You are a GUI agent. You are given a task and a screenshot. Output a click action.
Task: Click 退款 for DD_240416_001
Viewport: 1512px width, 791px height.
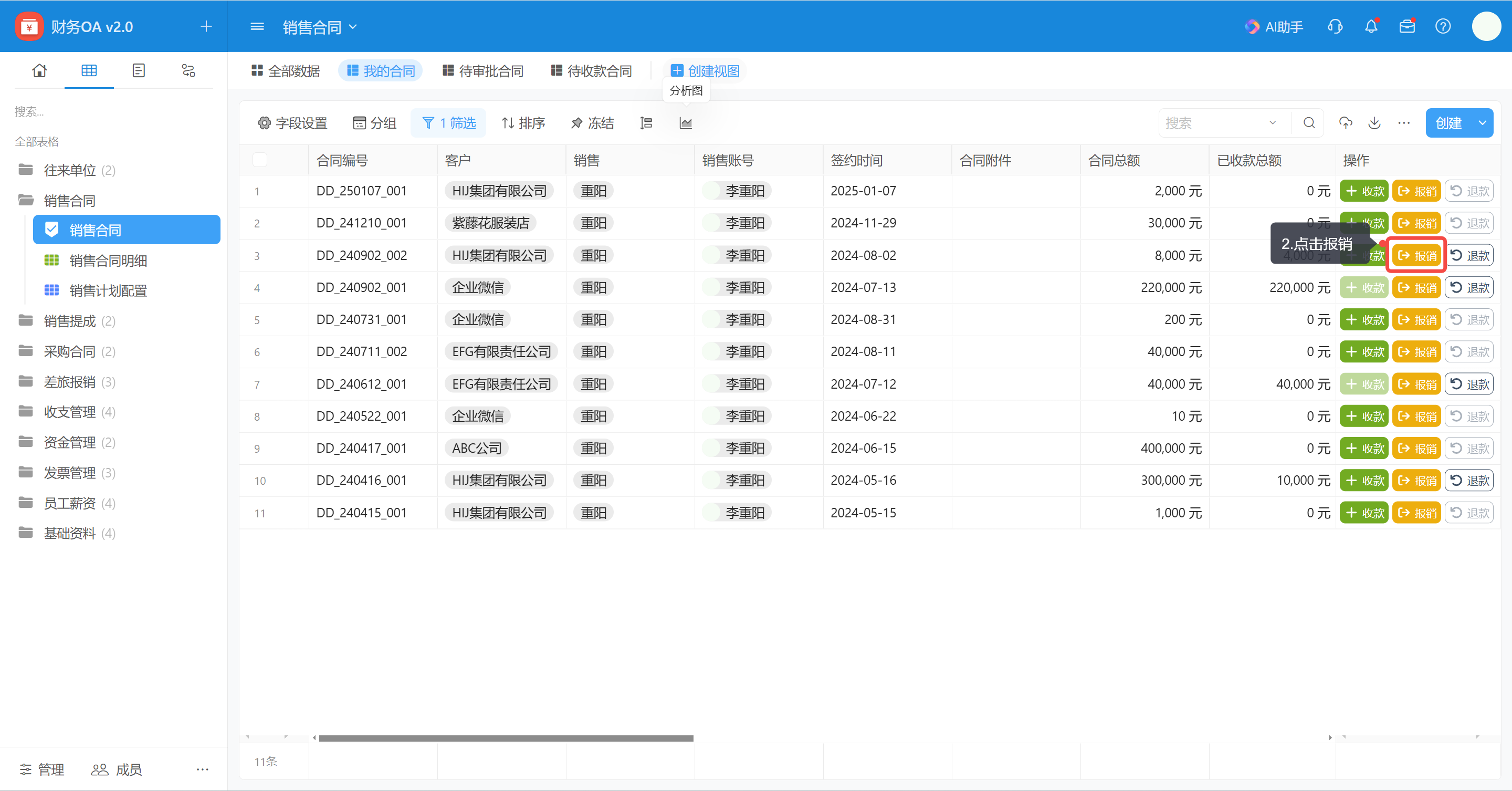pyautogui.click(x=1469, y=481)
